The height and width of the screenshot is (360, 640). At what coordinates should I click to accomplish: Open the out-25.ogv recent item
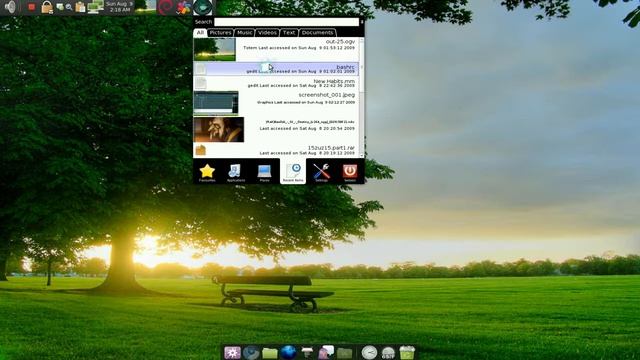click(x=276, y=49)
